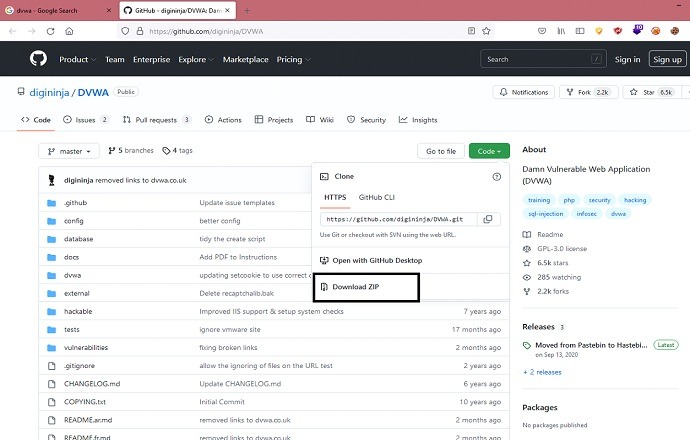The height and width of the screenshot is (440, 690).
Task: Open the .github folder
Action: click(x=75, y=203)
